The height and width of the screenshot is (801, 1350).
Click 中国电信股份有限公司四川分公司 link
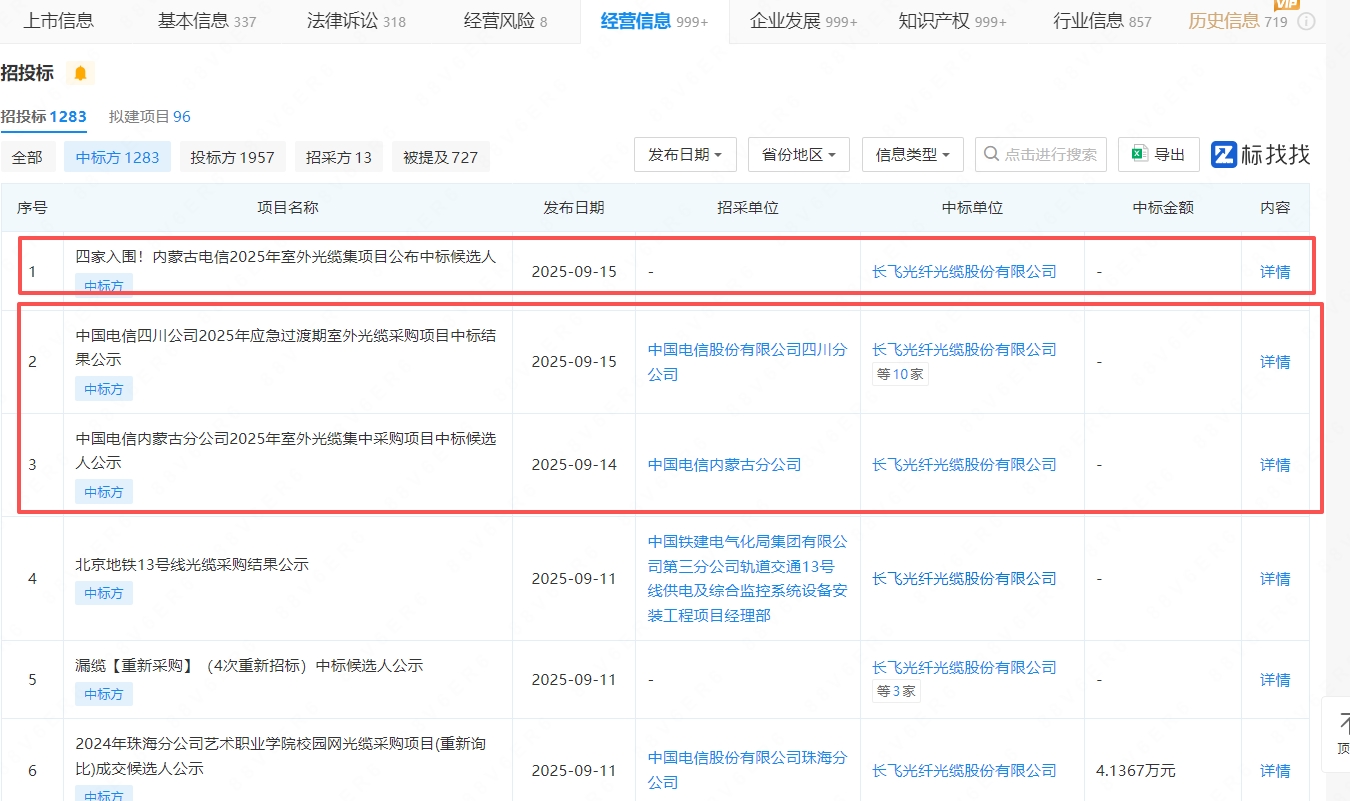click(747, 362)
